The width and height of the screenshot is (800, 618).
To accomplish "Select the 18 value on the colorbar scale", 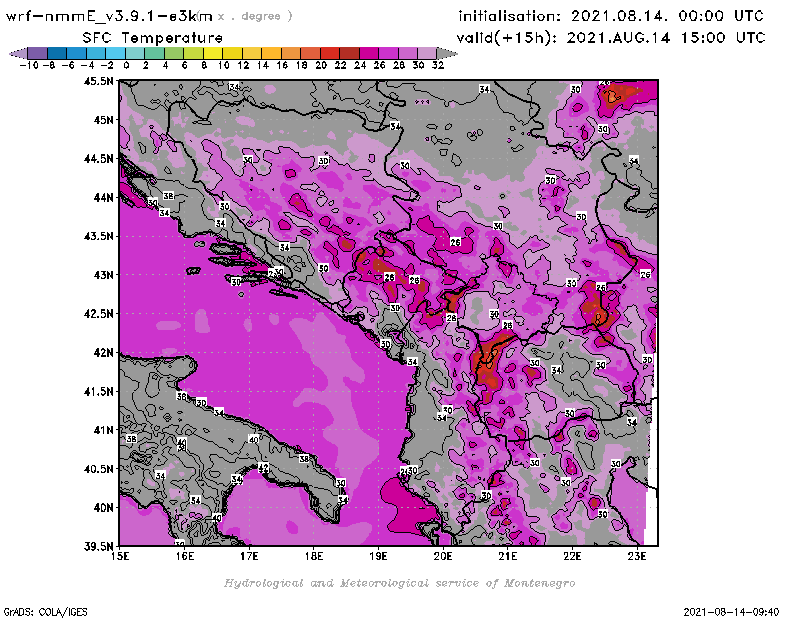I will click(x=302, y=65).
